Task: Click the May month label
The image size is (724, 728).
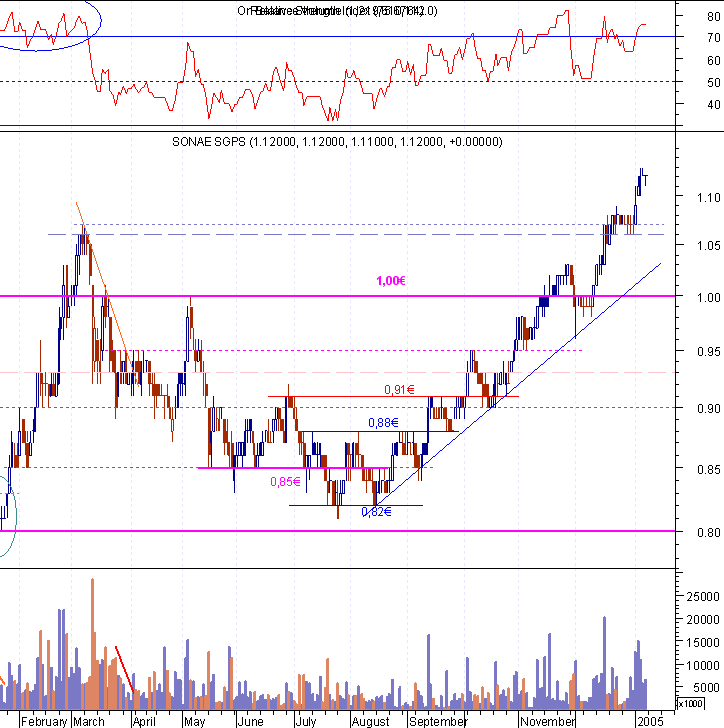Action: click(195, 722)
